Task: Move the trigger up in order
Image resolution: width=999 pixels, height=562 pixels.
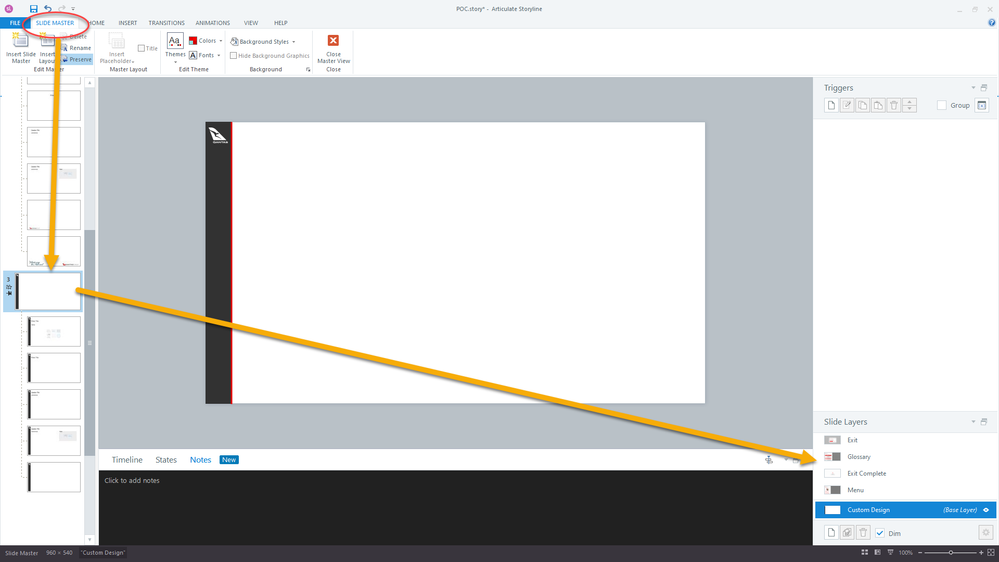Action: [910, 102]
